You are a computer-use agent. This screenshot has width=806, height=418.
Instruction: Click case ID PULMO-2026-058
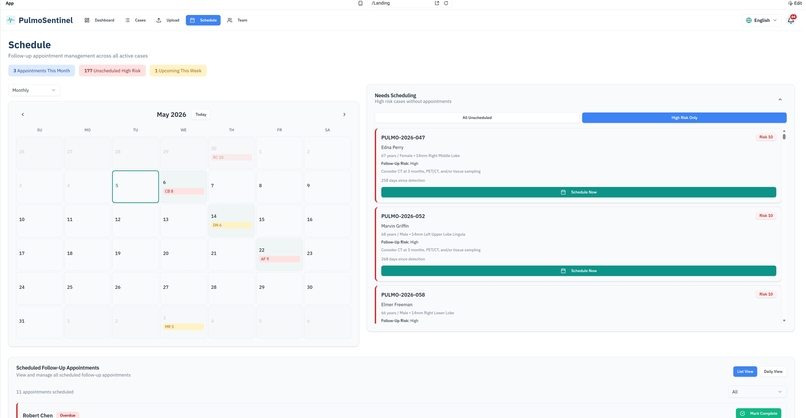402,295
